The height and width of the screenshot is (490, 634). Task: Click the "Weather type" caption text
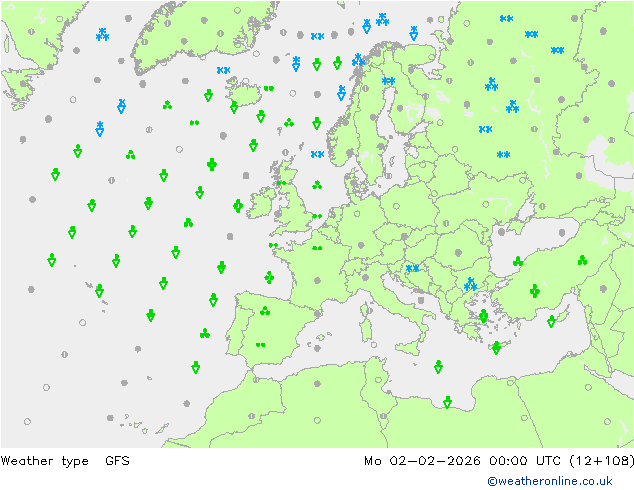(44, 461)
